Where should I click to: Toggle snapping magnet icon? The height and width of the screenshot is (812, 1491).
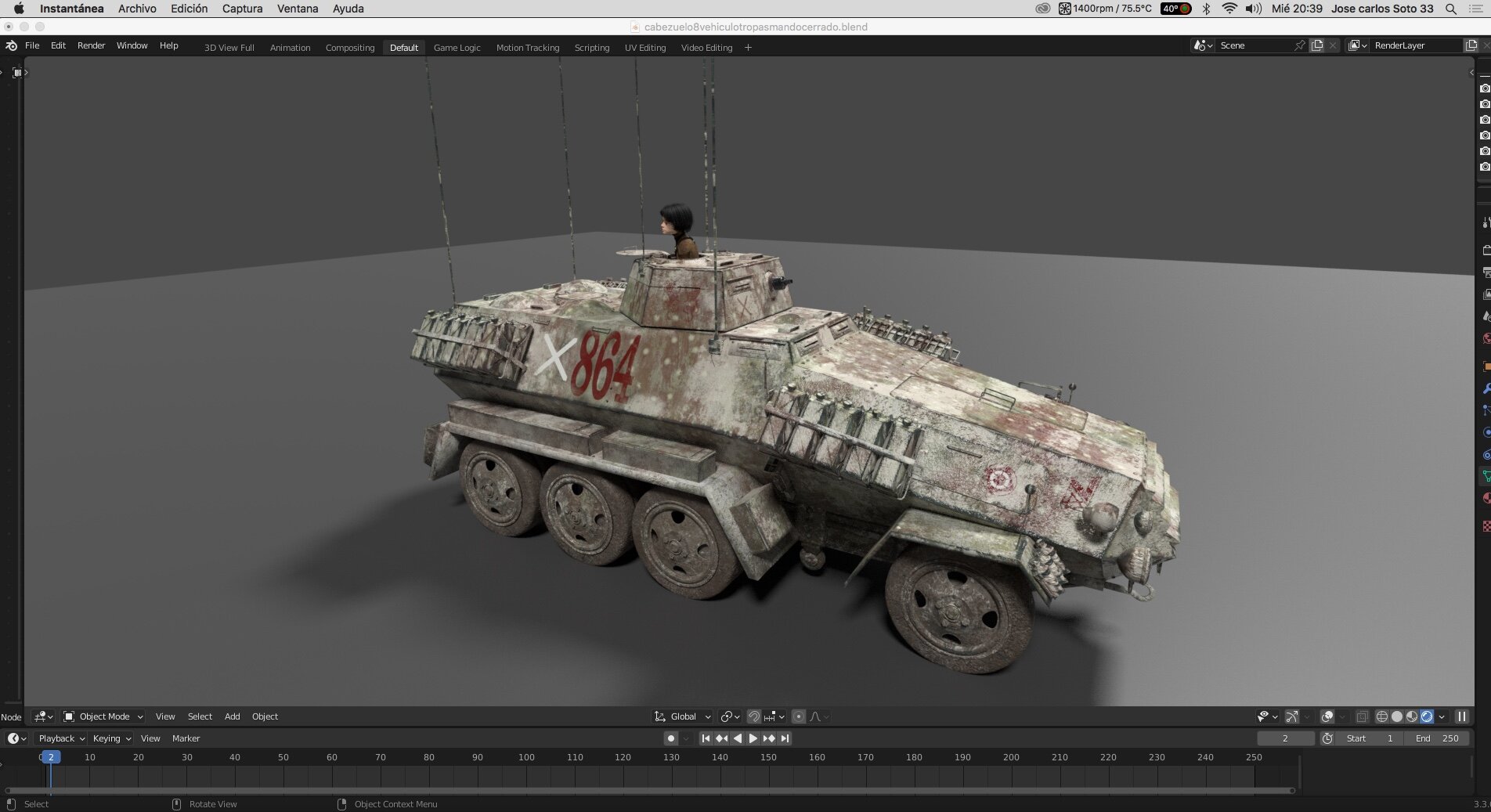pos(753,716)
